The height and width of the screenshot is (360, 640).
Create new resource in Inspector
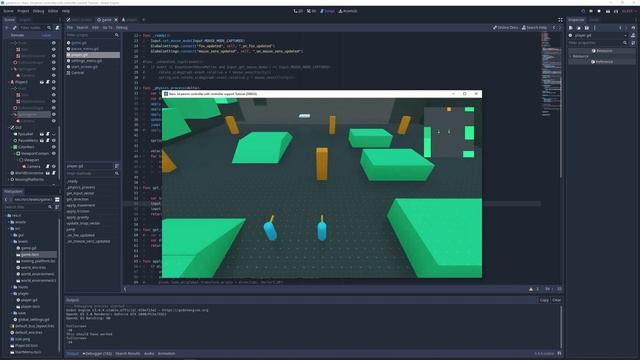[x=571, y=28]
